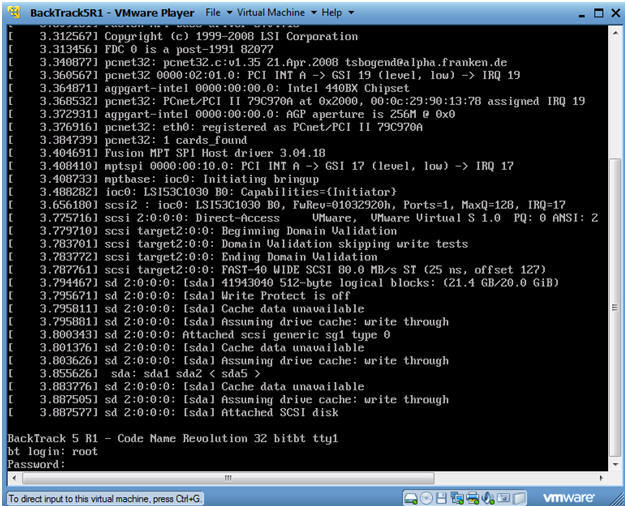Click the network adapter device icon
Screen dimensions: 625x506
pos(457,498)
